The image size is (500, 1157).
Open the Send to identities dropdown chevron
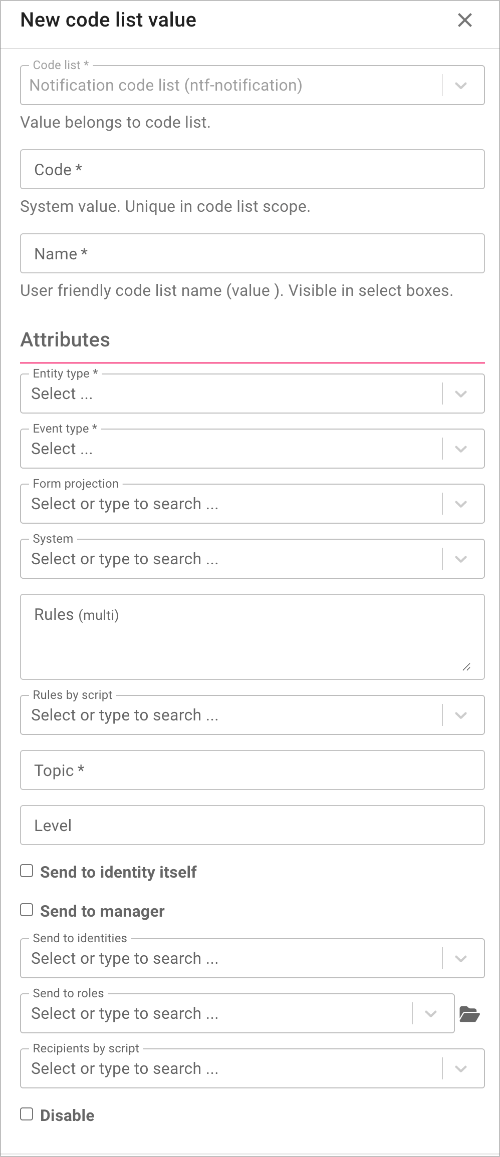(461, 959)
